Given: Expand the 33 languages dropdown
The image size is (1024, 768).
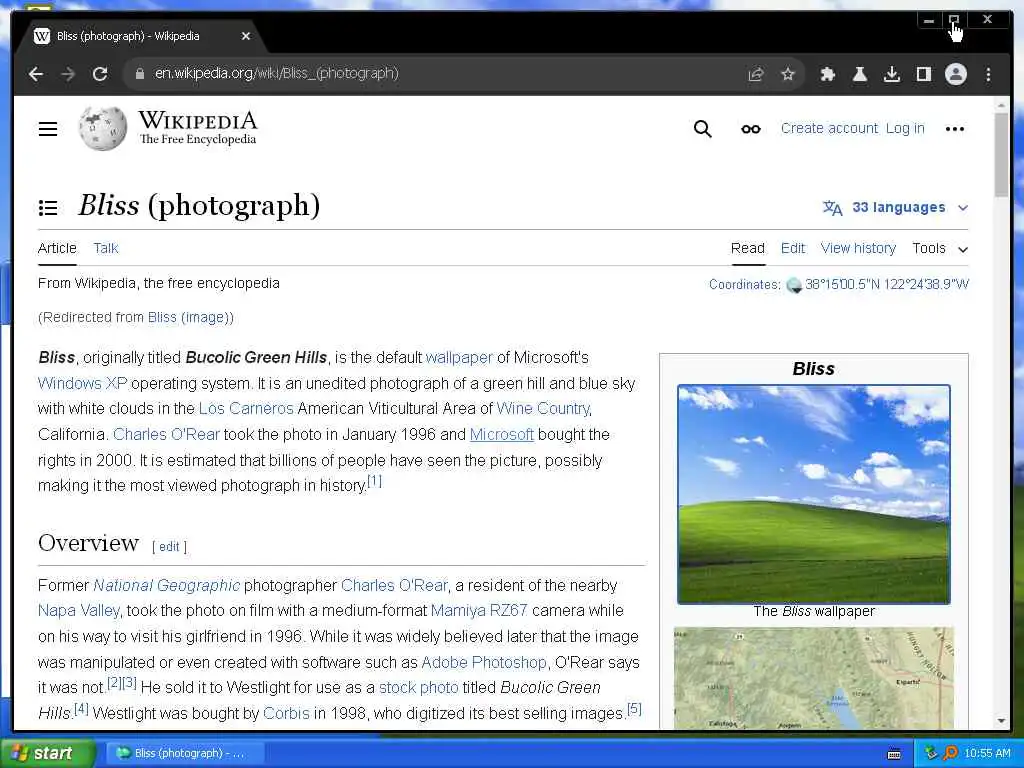Looking at the screenshot, I should click(x=895, y=208).
